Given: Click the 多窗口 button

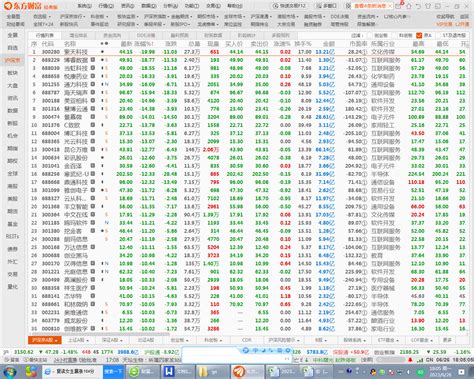Looking at the screenshot, I should pos(327,6).
